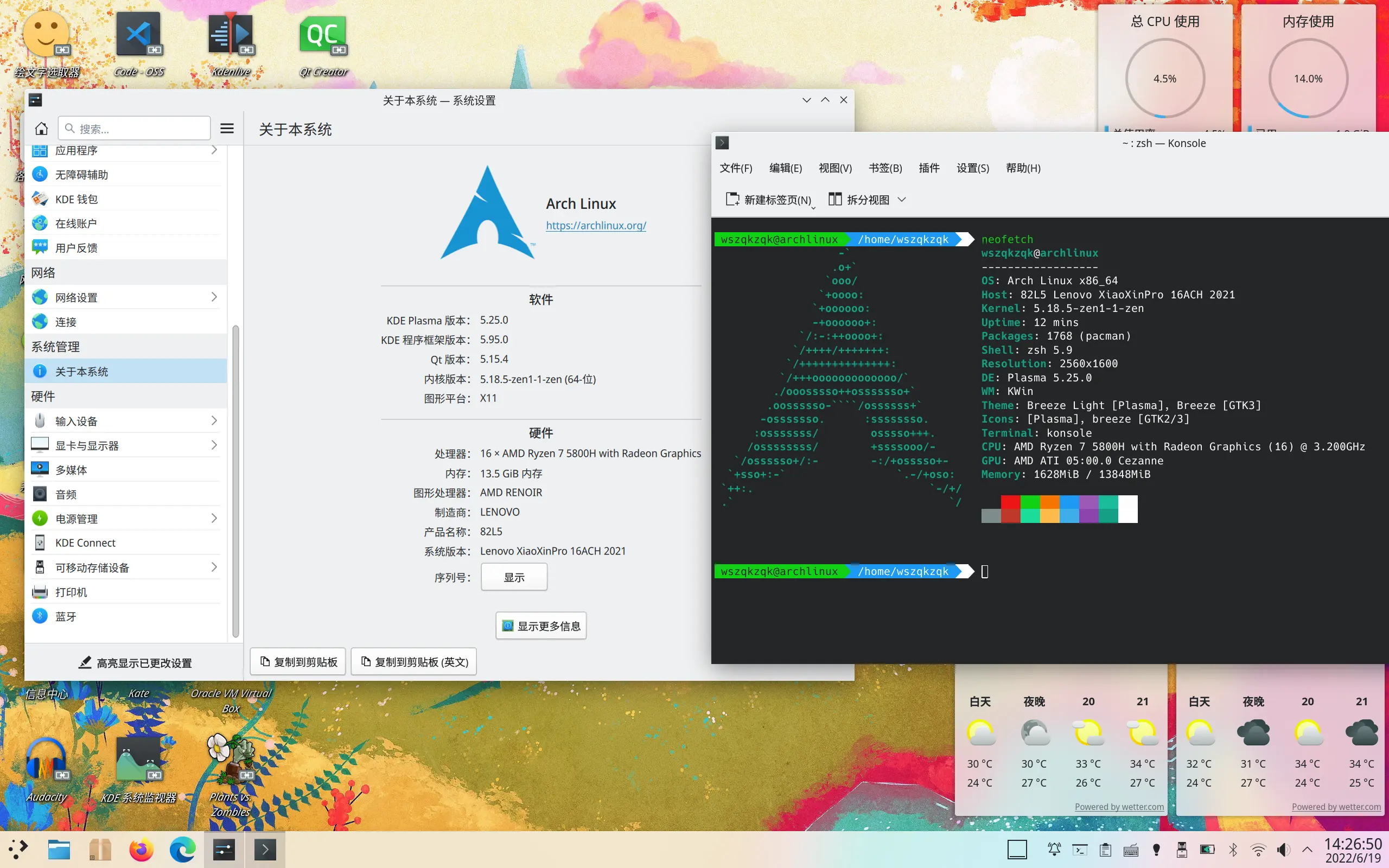Open Konsole View menu
This screenshot has height=868, width=1389.
click(835, 168)
